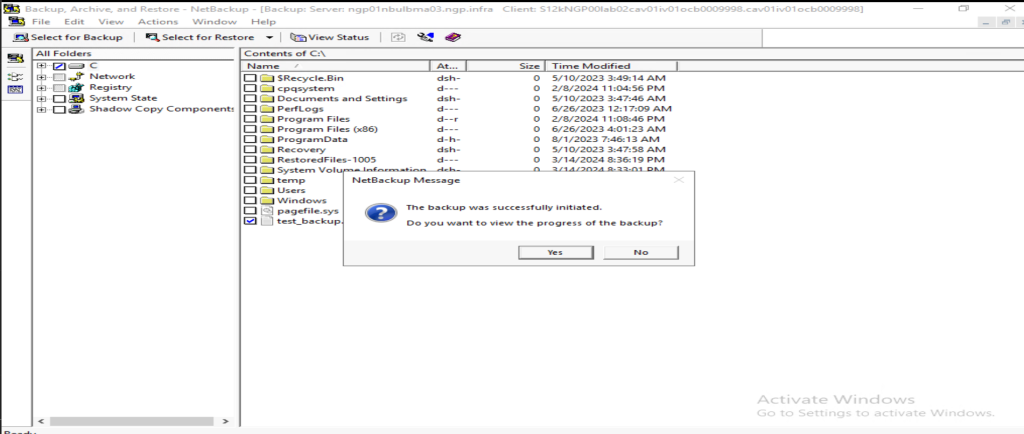Screen dimensions: 1024x434
Task: Click the refresh icon in the toolbar
Action: [x=398, y=37]
